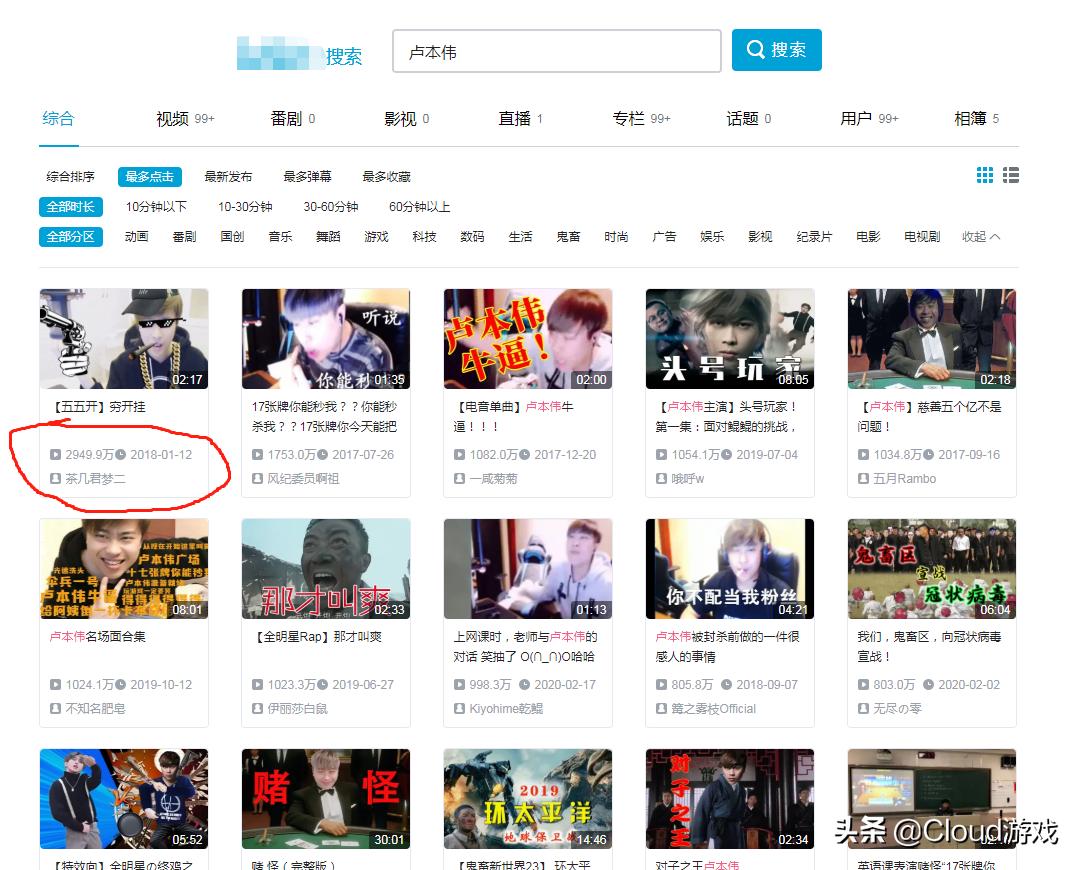1083x870 pixels.
Task: Open the 【五五开】穷开挂 title link
Action: tap(98, 407)
